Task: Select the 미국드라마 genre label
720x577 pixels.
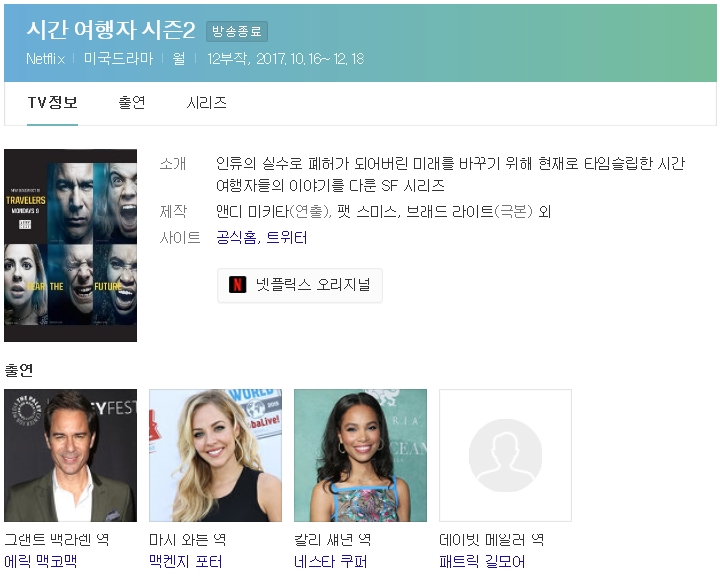Action: pyautogui.click(x=118, y=59)
